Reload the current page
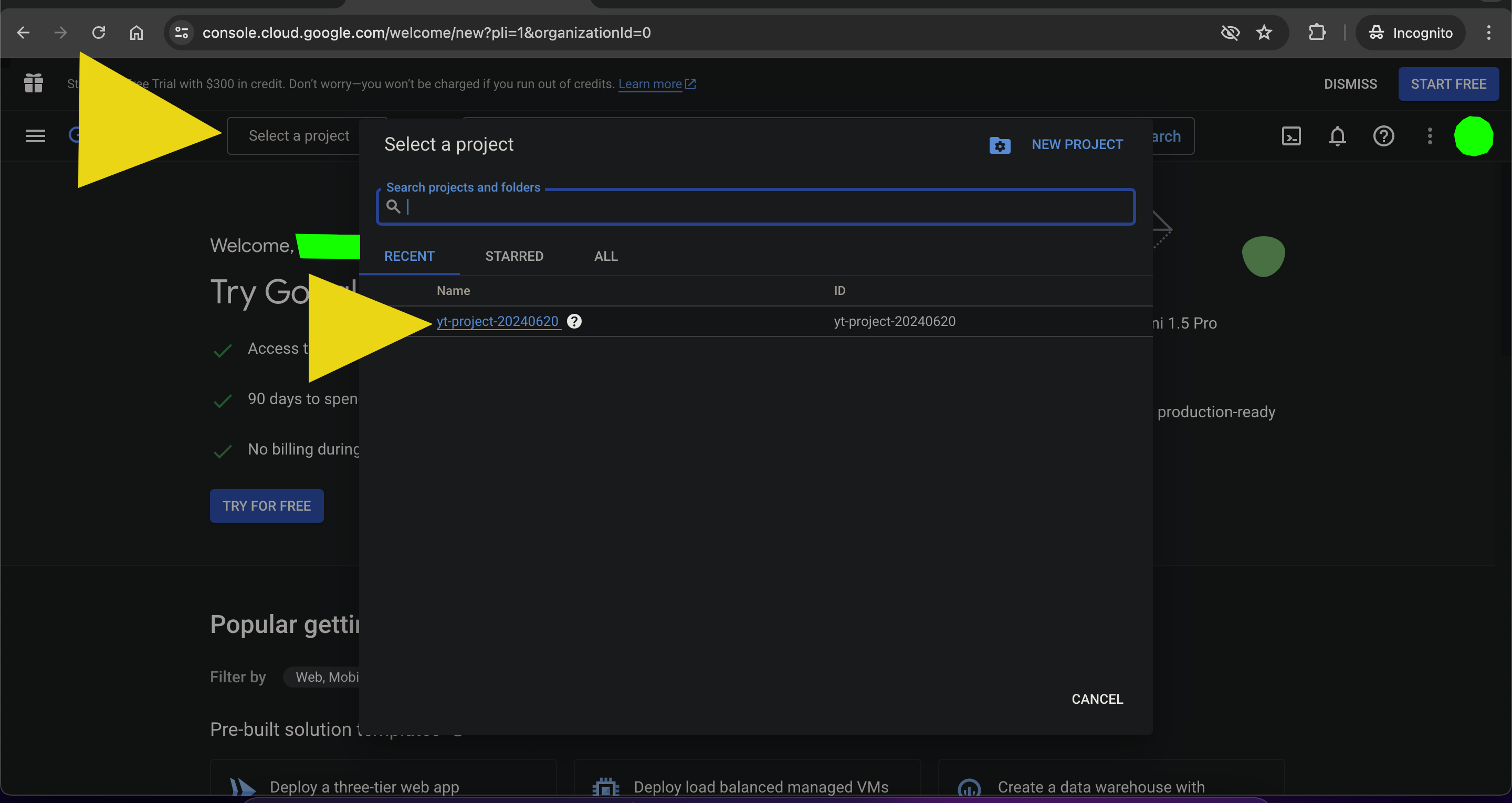Screen dimensions: 1512x803 [99, 33]
